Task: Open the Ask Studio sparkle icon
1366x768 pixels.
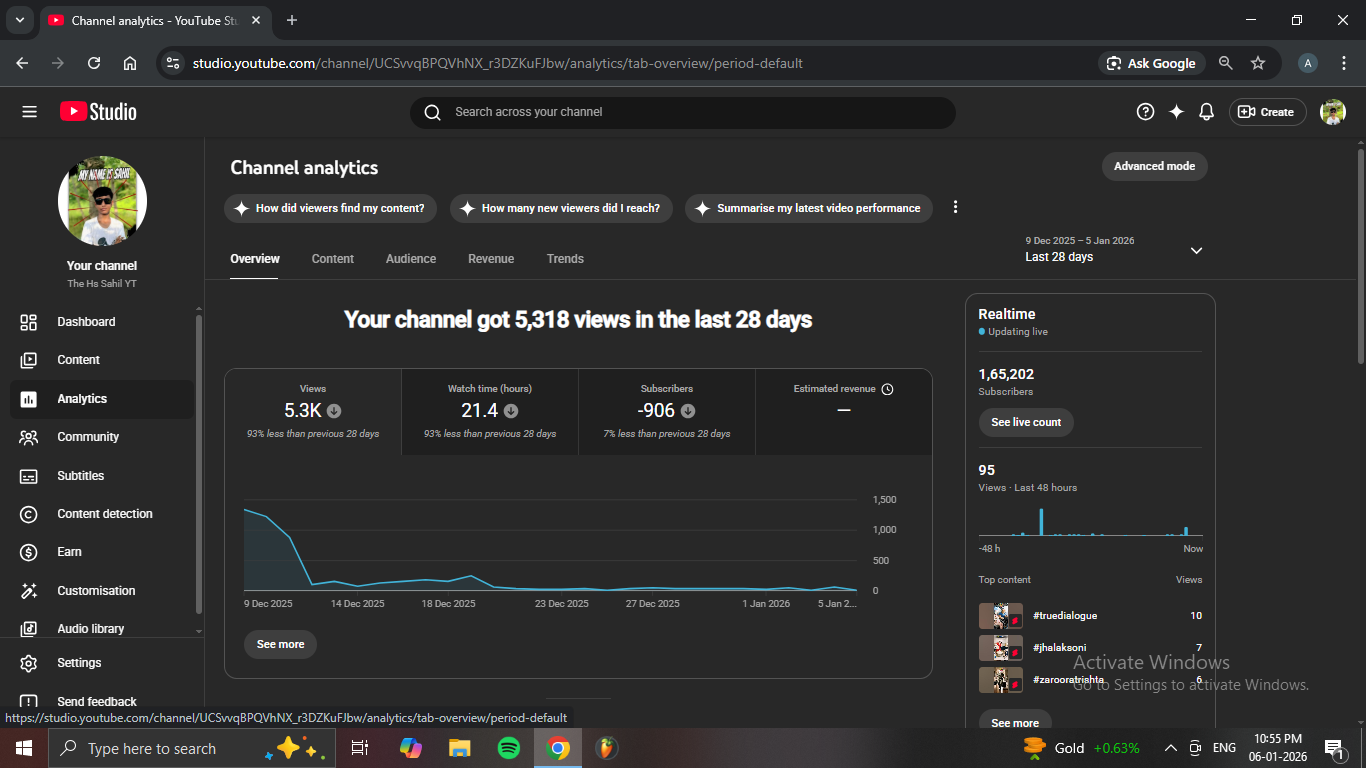Action: point(1176,112)
